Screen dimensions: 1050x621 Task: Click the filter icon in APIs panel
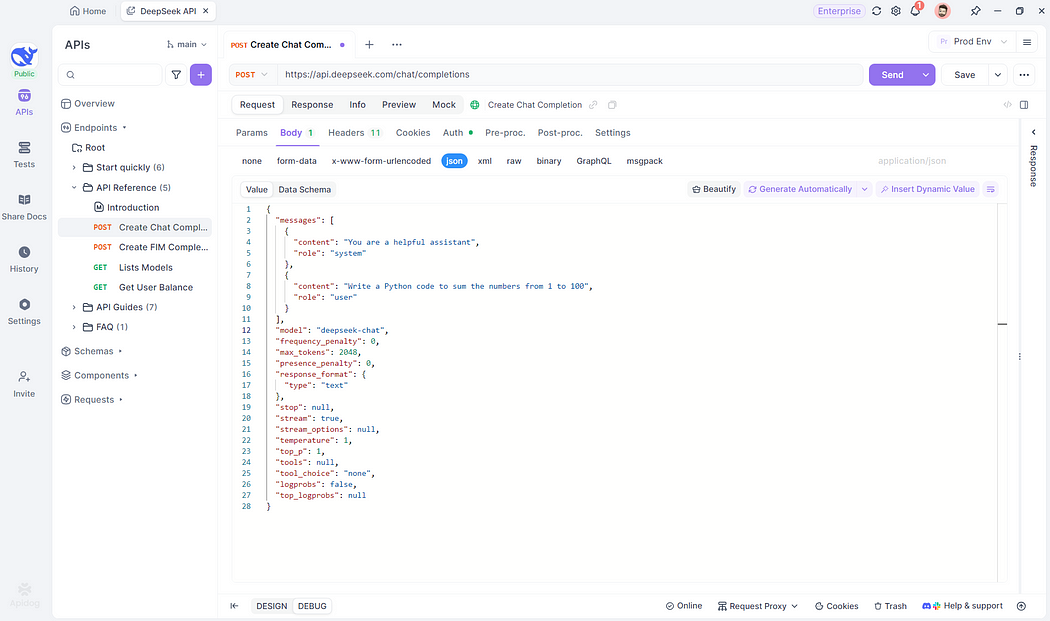click(x=176, y=75)
